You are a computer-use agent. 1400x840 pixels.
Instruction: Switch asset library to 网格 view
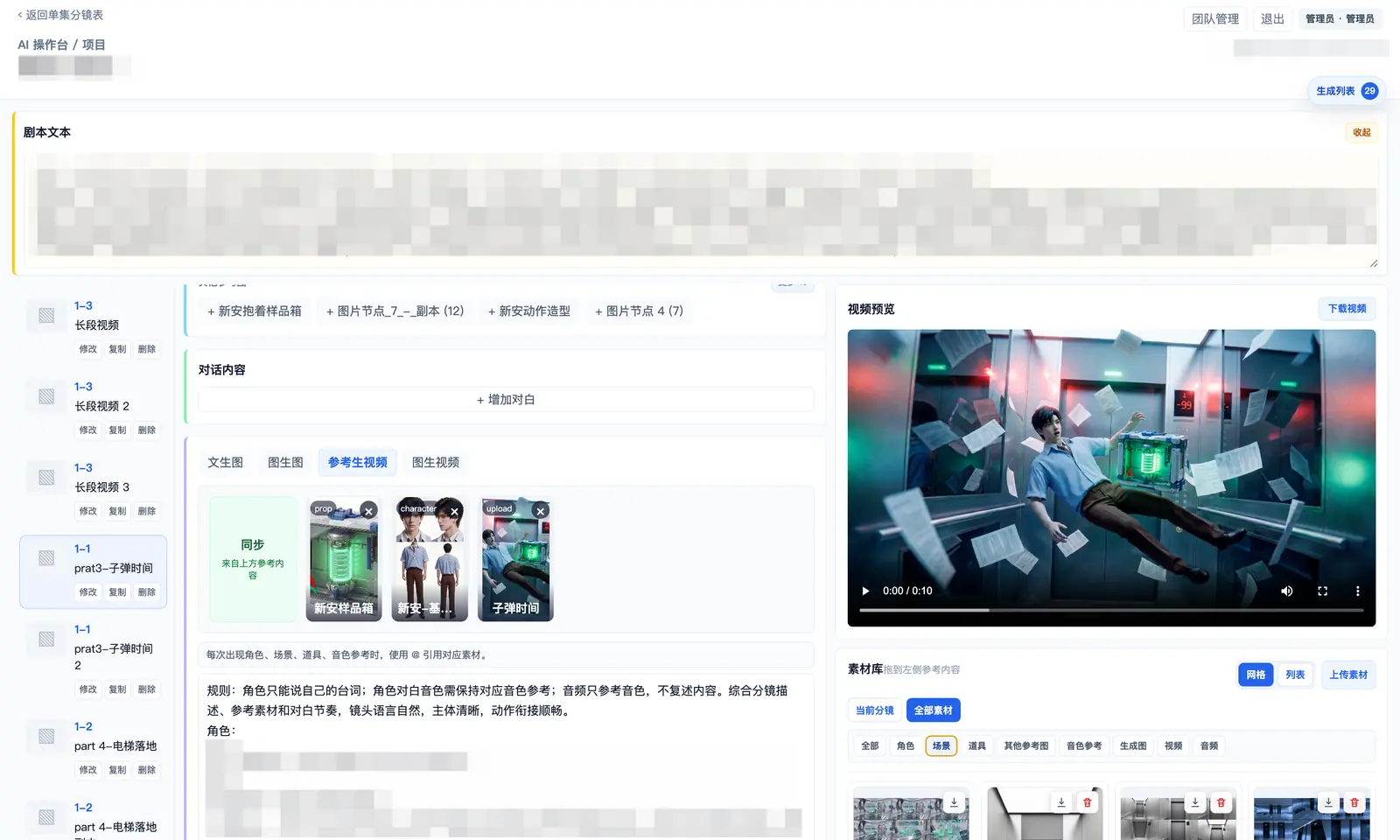(1256, 675)
